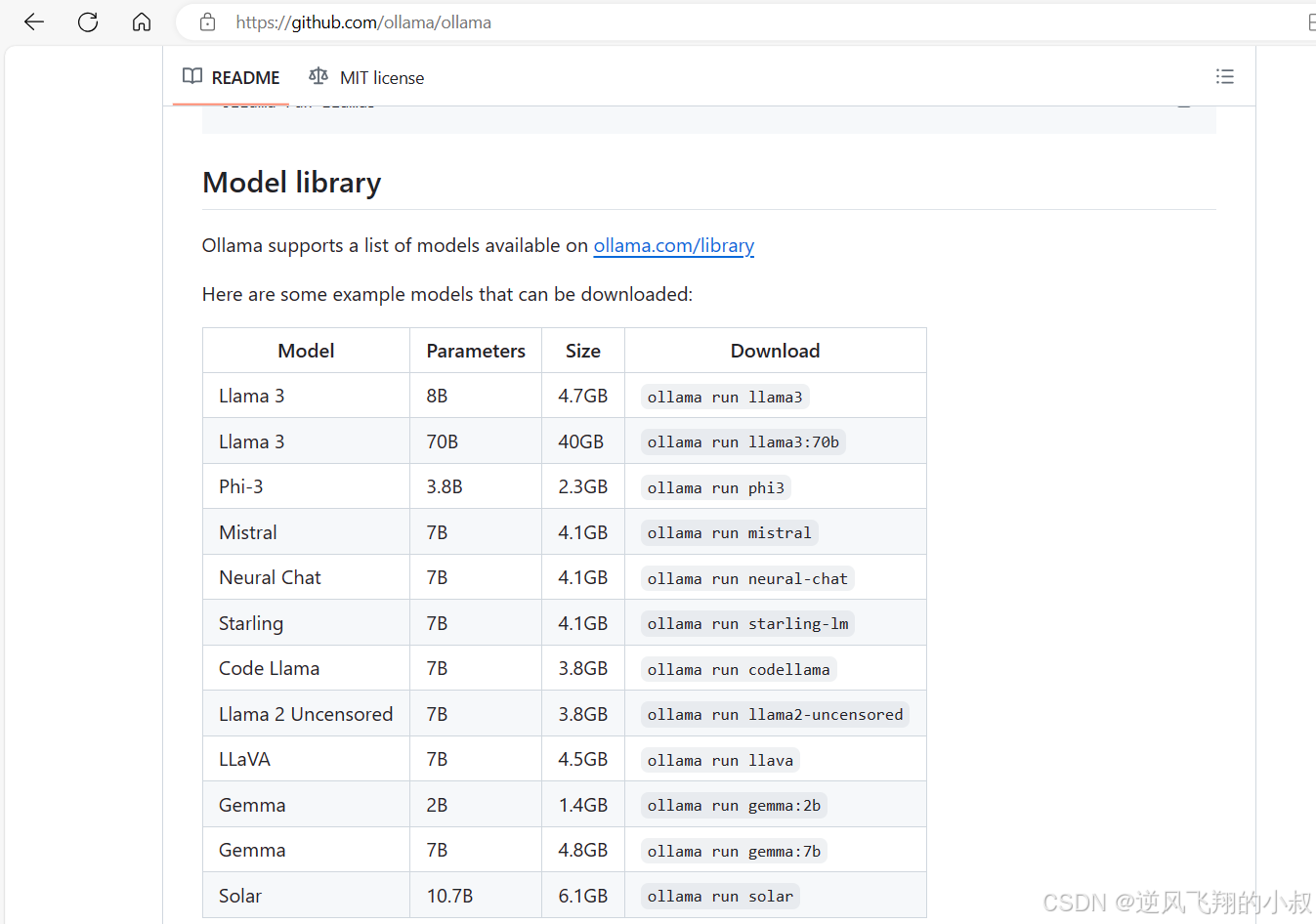Click the ollama run gemma:2b command

[734, 805]
